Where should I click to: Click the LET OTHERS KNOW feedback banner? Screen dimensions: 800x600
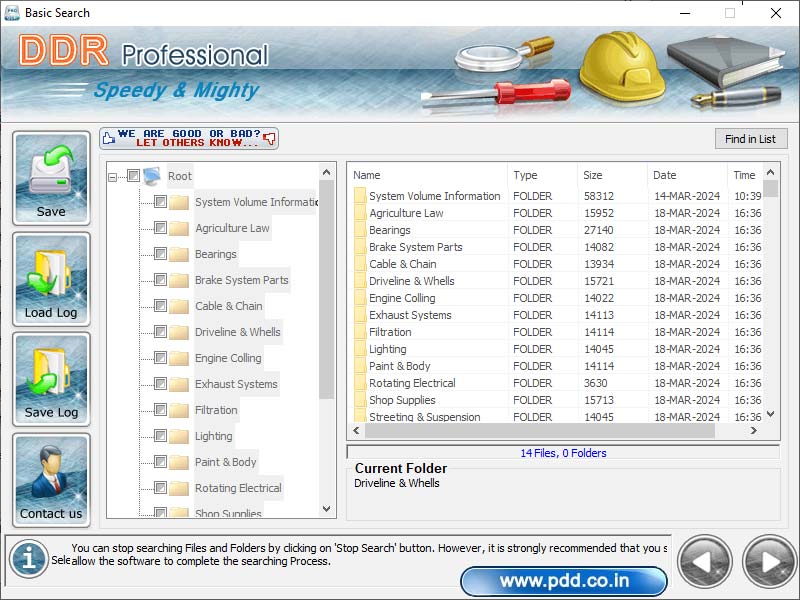click(189, 138)
